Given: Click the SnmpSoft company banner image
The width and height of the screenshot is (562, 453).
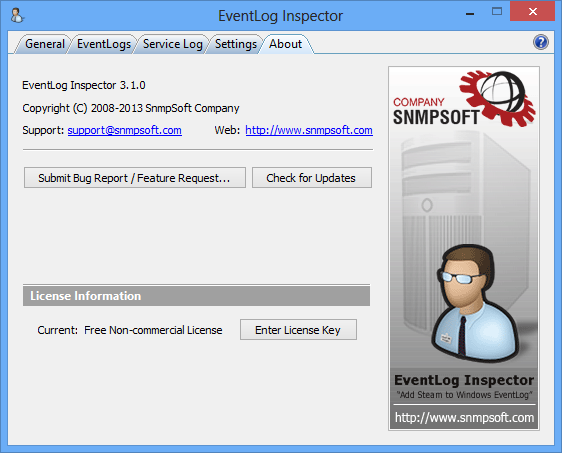Looking at the screenshot, I should (x=464, y=248).
